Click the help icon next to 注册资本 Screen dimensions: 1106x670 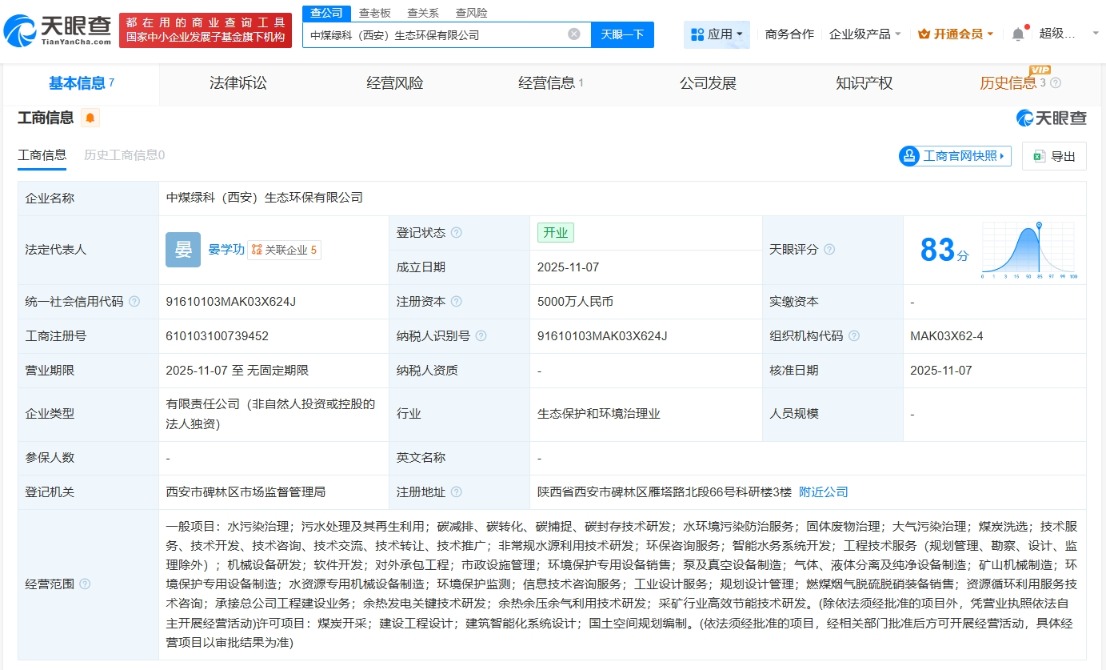point(456,302)
